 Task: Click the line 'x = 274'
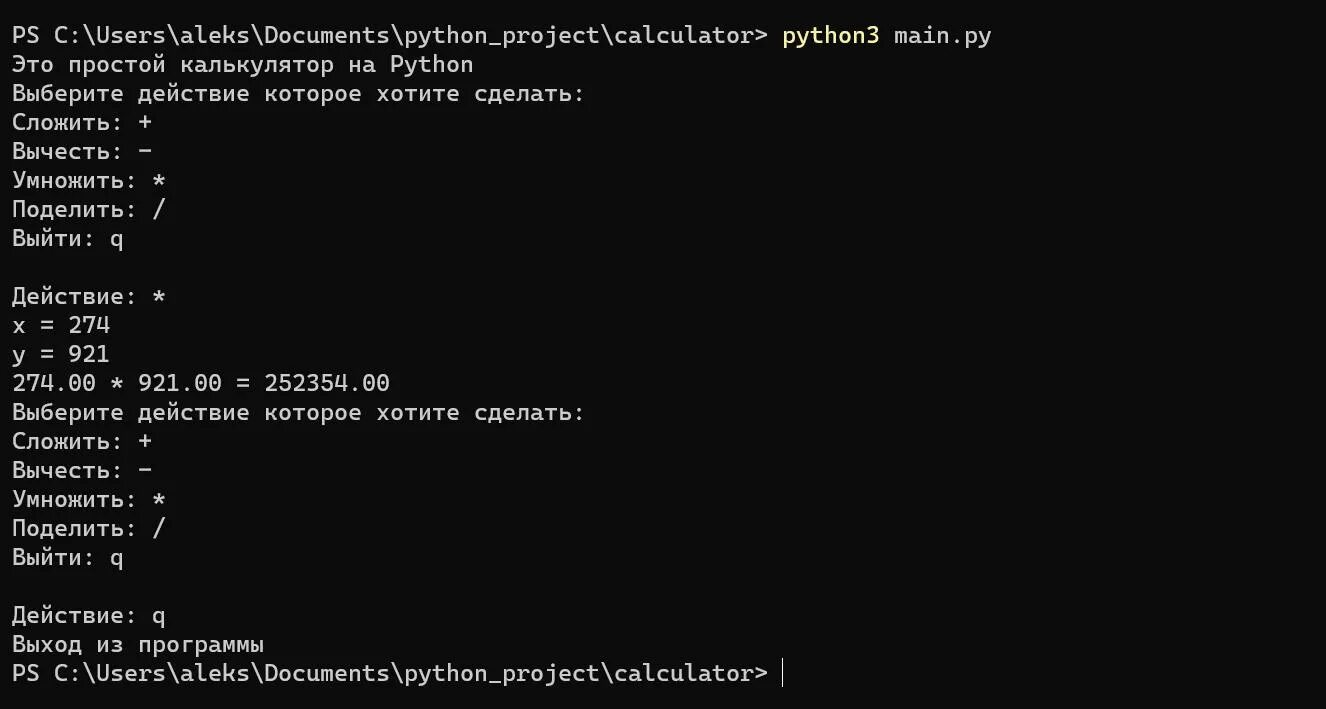click(61, 325)
